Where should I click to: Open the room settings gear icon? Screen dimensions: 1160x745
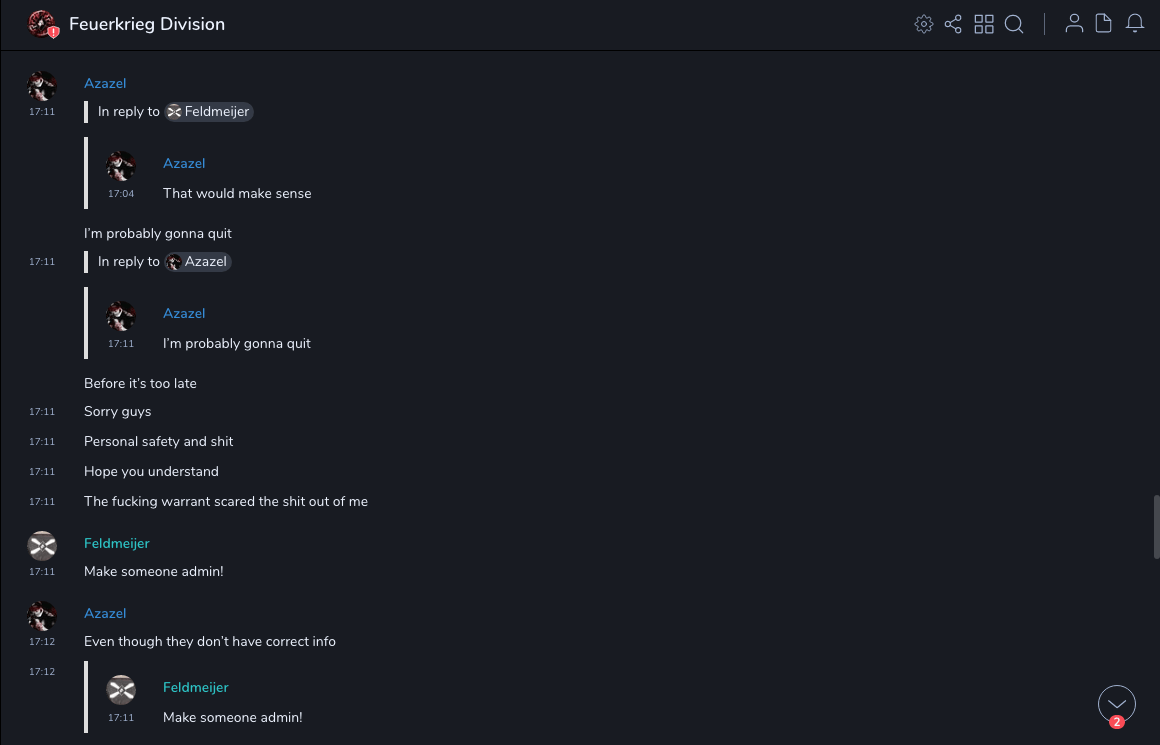924,24
